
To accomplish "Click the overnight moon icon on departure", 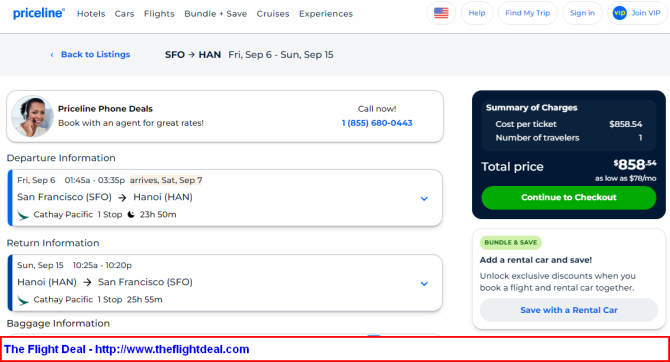I will [x=131, y=215].
